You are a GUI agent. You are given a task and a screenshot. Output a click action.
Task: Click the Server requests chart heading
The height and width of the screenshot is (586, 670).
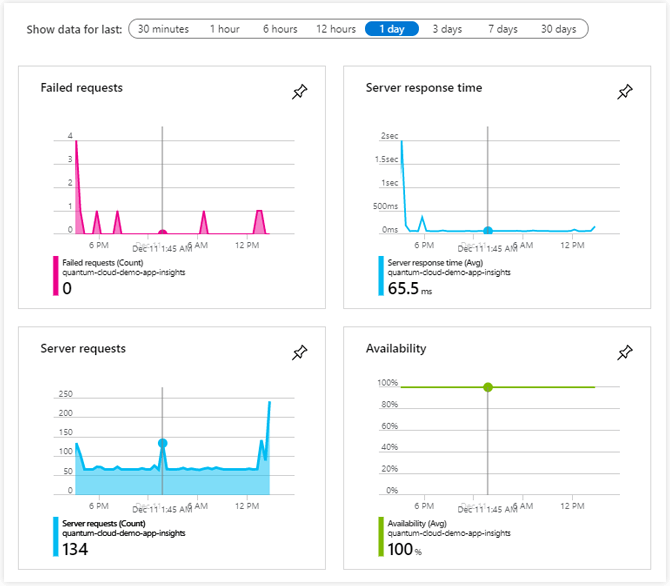point(83,349)
